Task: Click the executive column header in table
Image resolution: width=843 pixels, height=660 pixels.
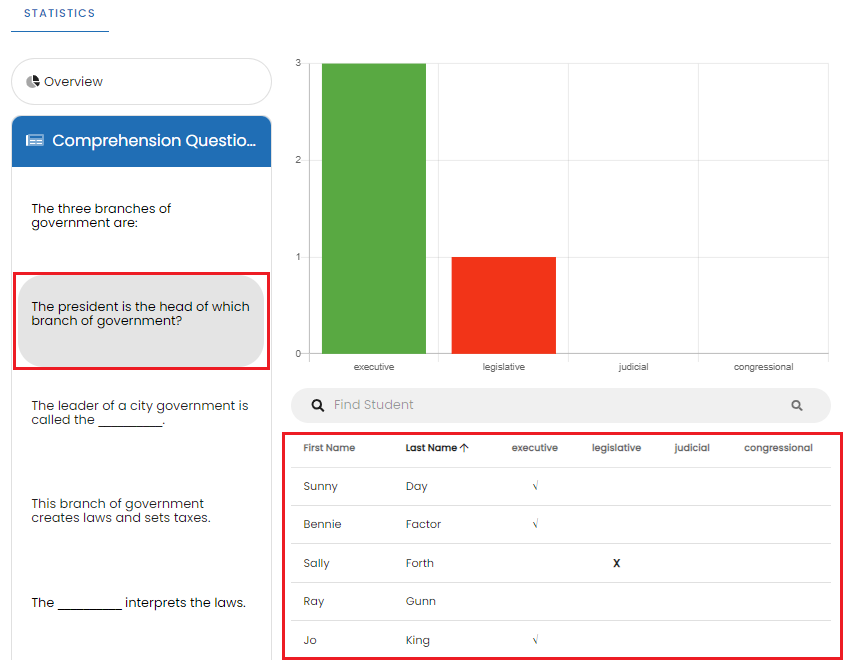Action: pos(534,448)
